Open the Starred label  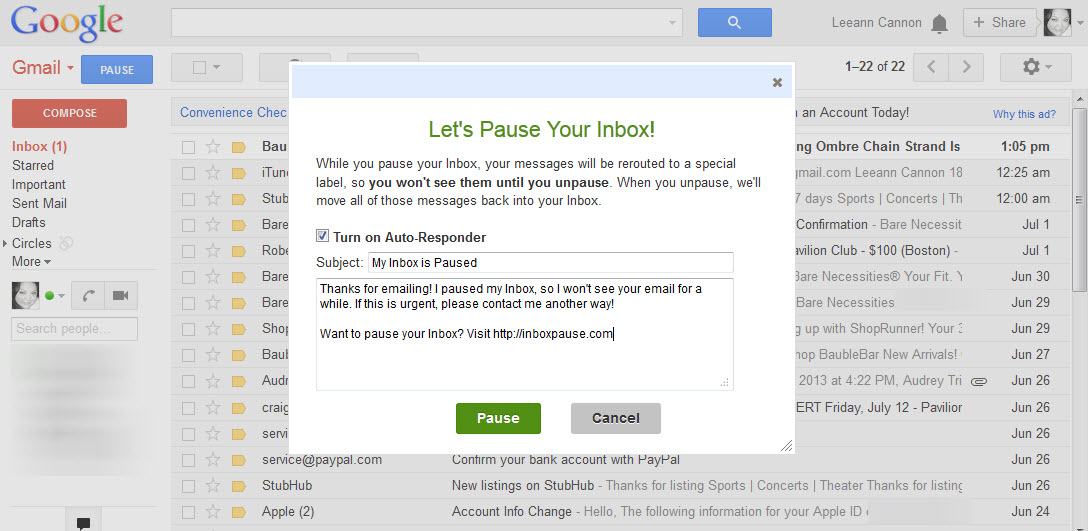coord(33,165)
